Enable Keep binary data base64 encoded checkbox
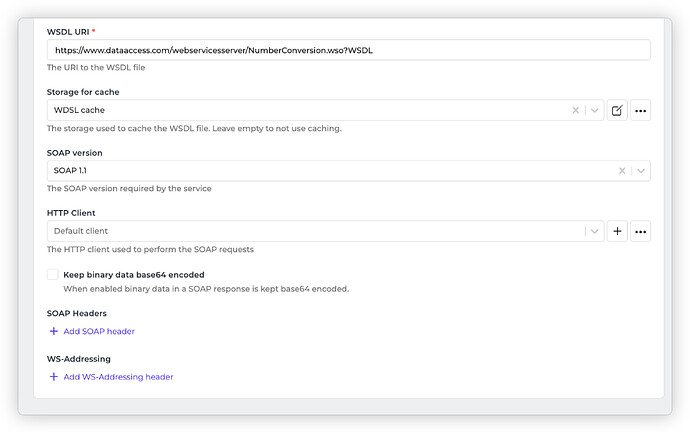 (x=53, y=275)
